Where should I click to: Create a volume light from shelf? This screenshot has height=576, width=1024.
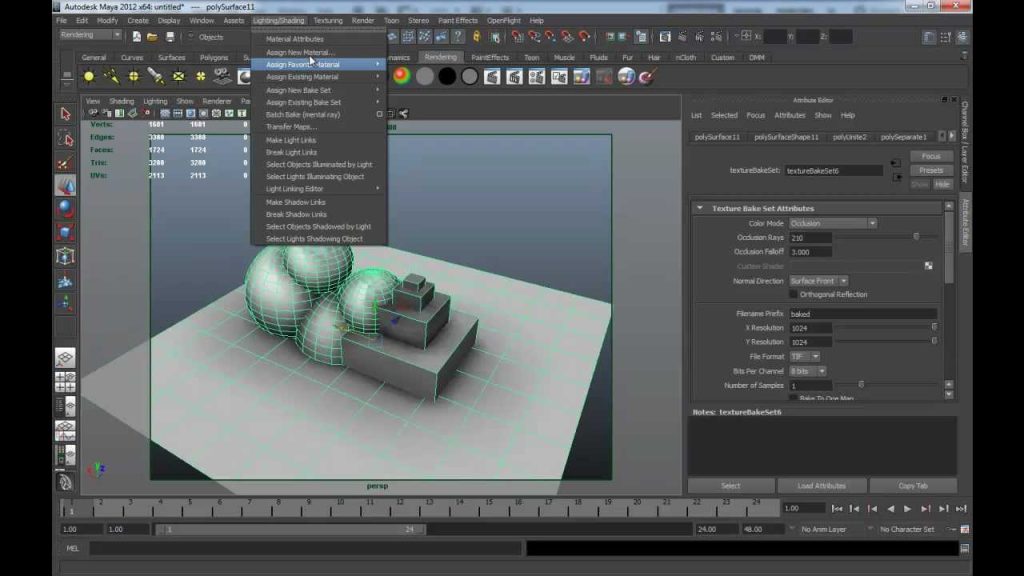pos(200,76)
